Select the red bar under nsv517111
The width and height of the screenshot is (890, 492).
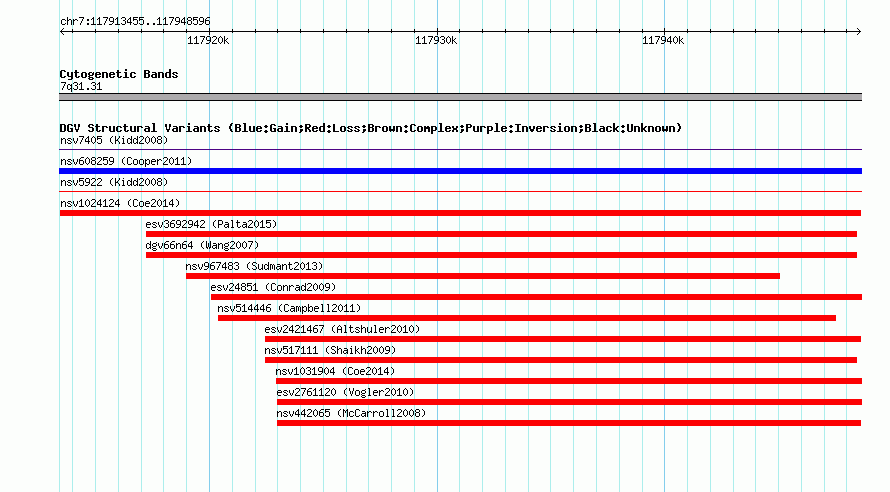[x=561, y=360]
